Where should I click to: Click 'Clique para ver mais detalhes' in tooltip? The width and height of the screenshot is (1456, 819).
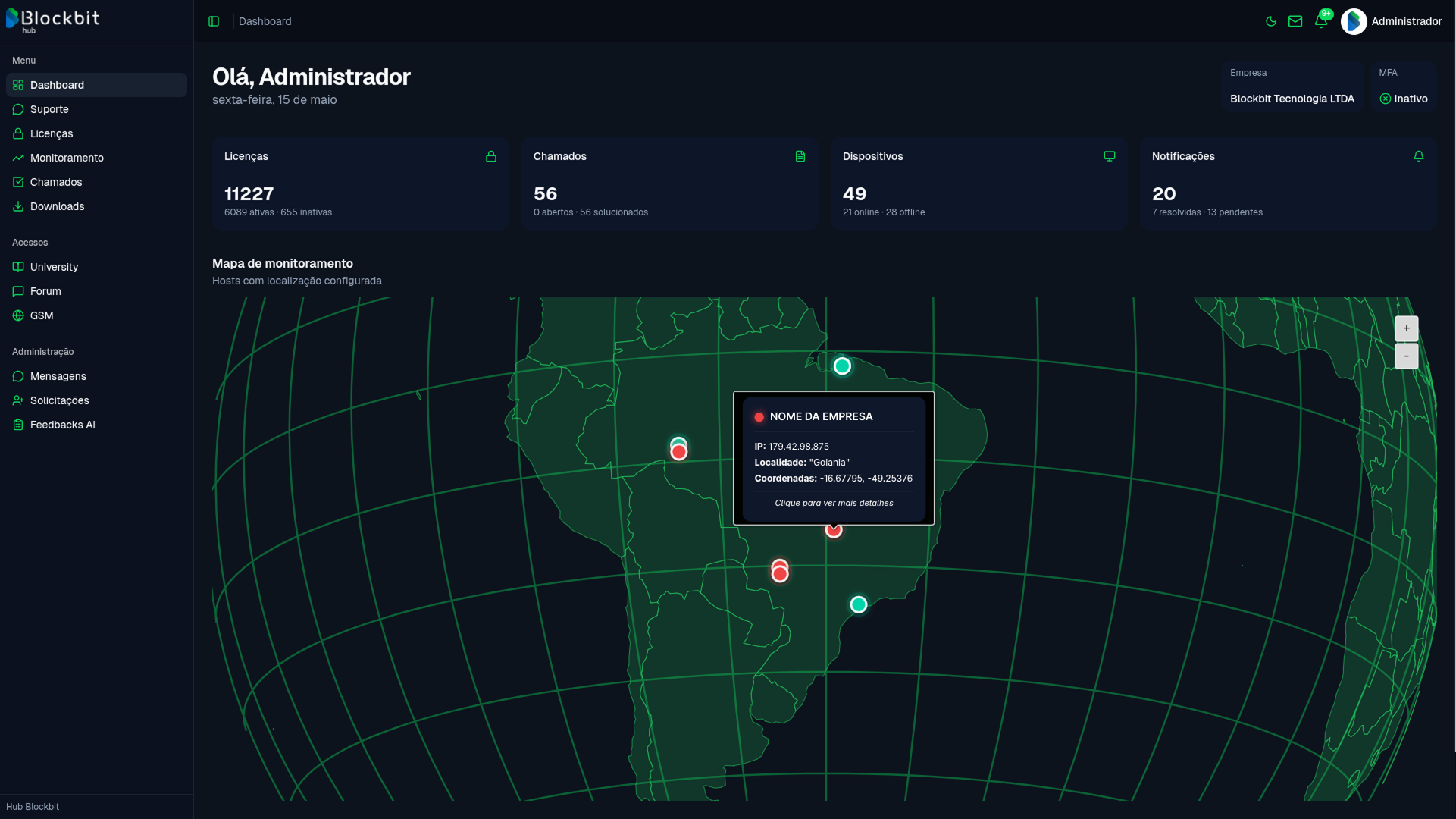tap(834, 503)
